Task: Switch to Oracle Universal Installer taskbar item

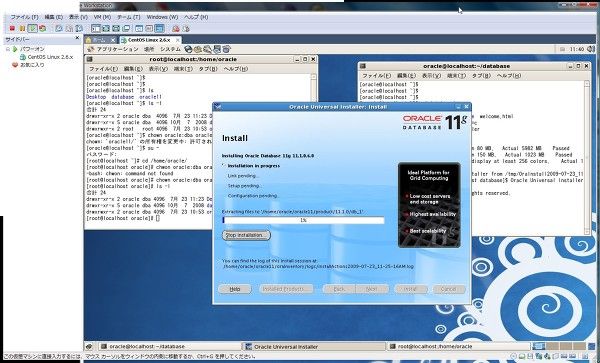Action: [x=314, y=347]
